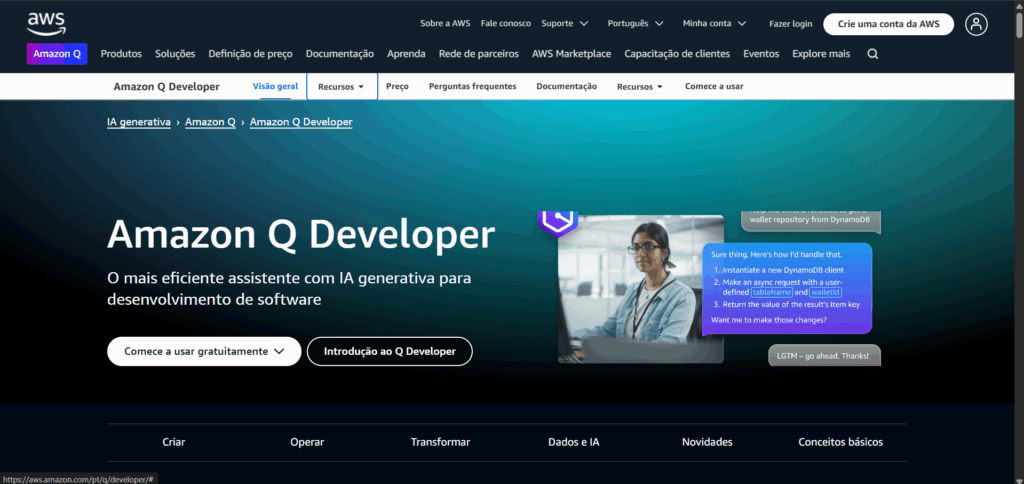Select the Preço tab
The height and width of the screenshot is (484, 1024).
point(397,86)
